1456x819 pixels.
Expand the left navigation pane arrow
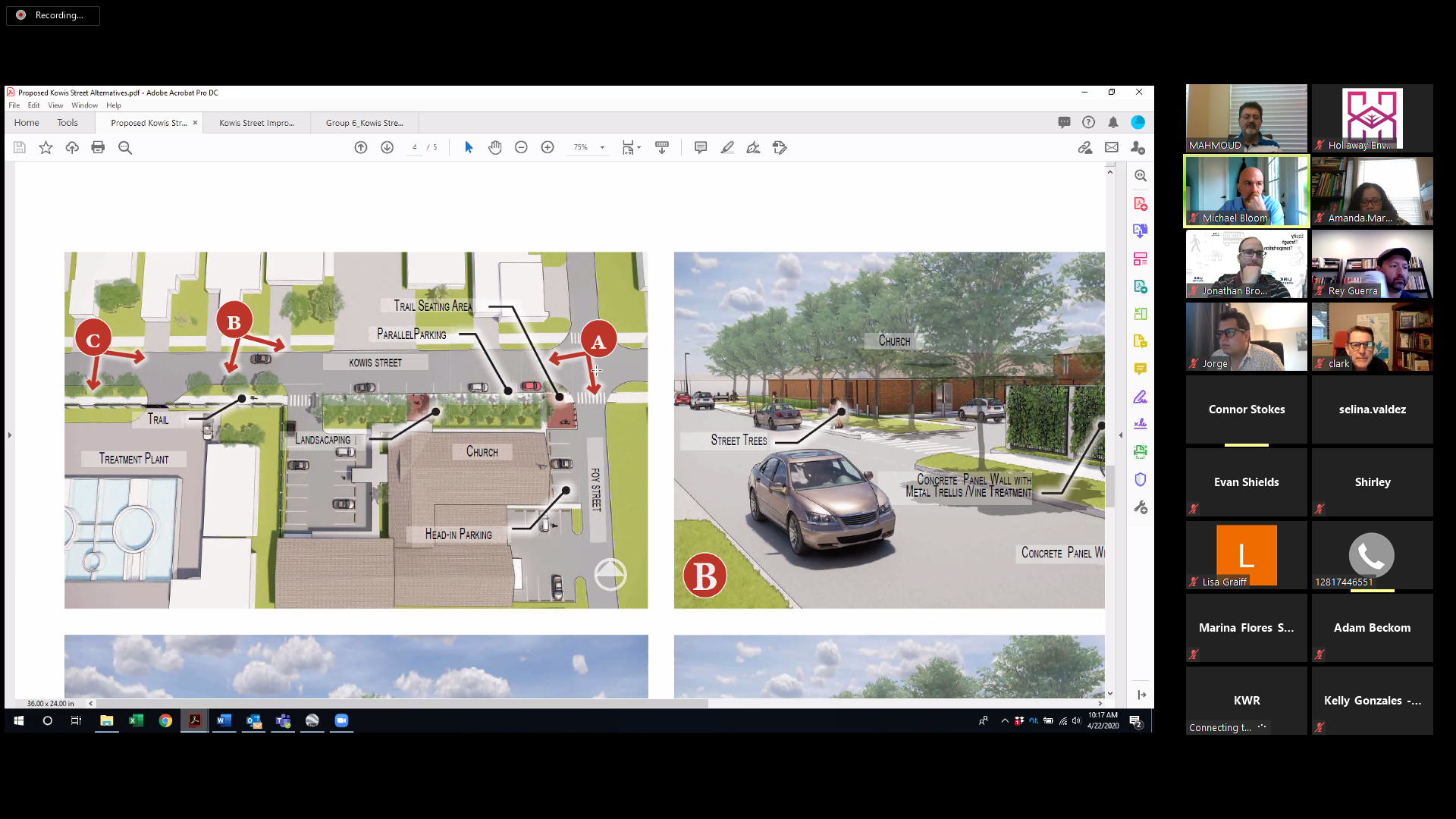point(10,435)
